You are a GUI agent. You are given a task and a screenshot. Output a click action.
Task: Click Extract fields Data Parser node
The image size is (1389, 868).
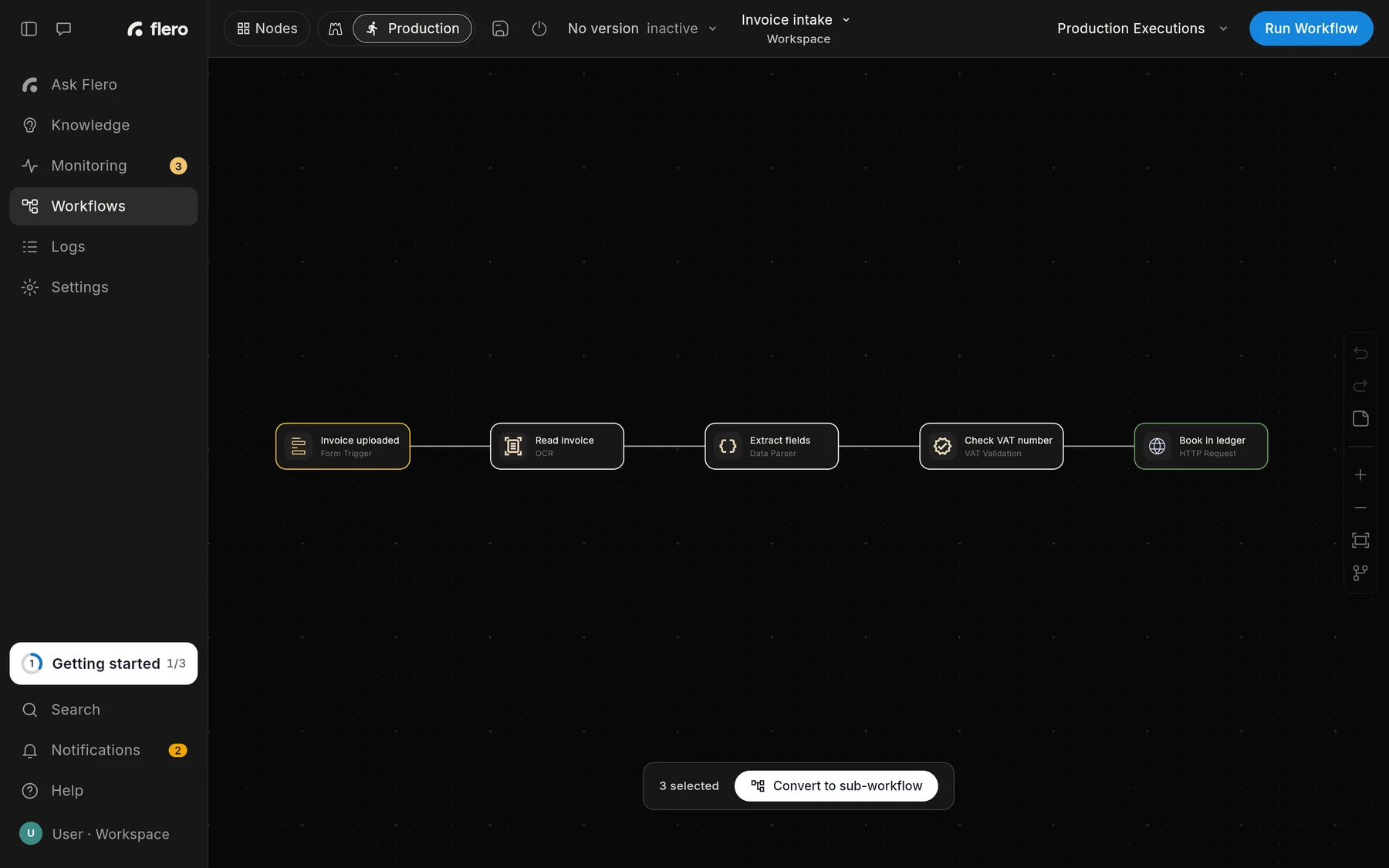(772, 446)
